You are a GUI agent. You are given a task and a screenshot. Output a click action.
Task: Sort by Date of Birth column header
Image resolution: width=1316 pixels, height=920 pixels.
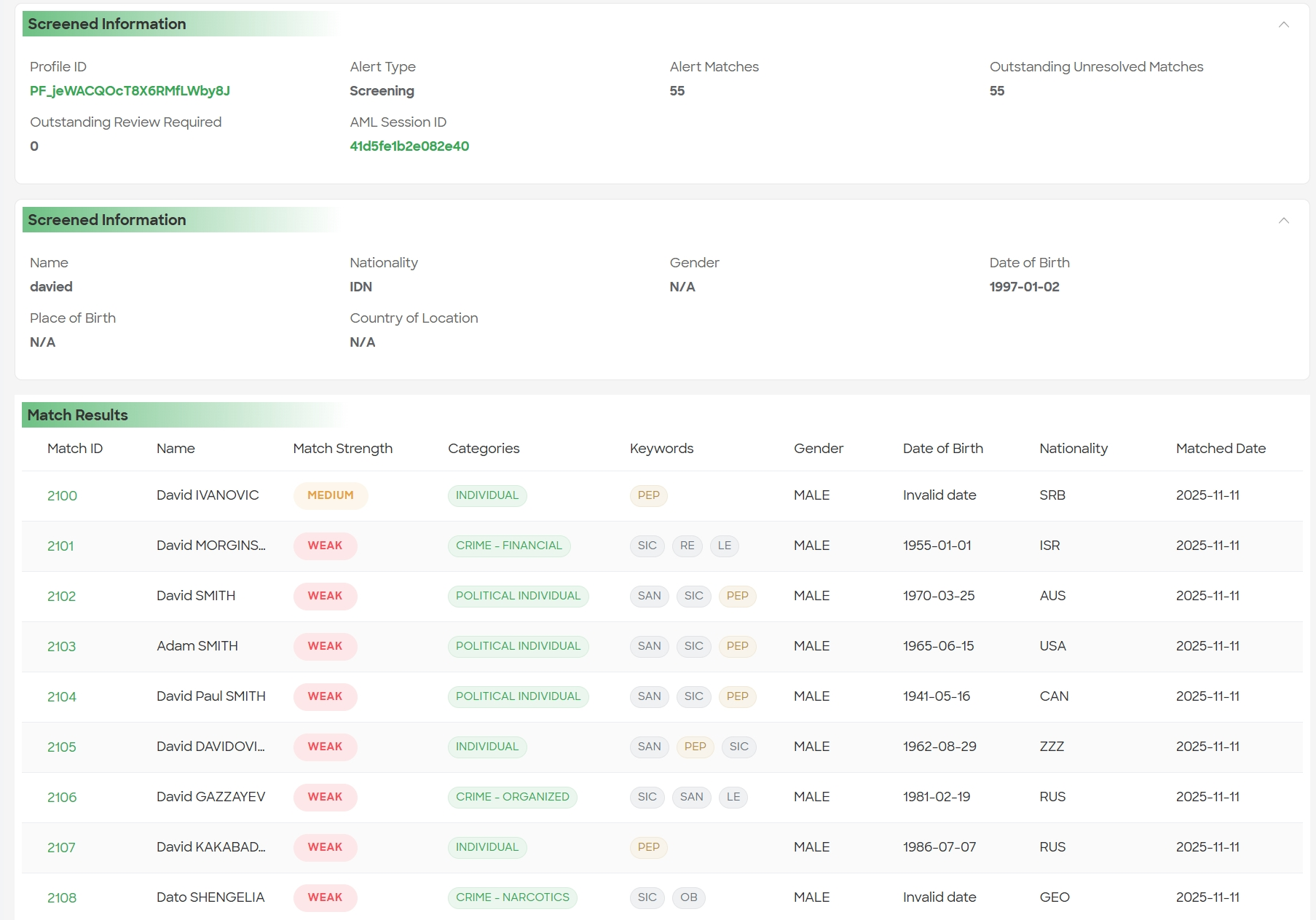942,449
